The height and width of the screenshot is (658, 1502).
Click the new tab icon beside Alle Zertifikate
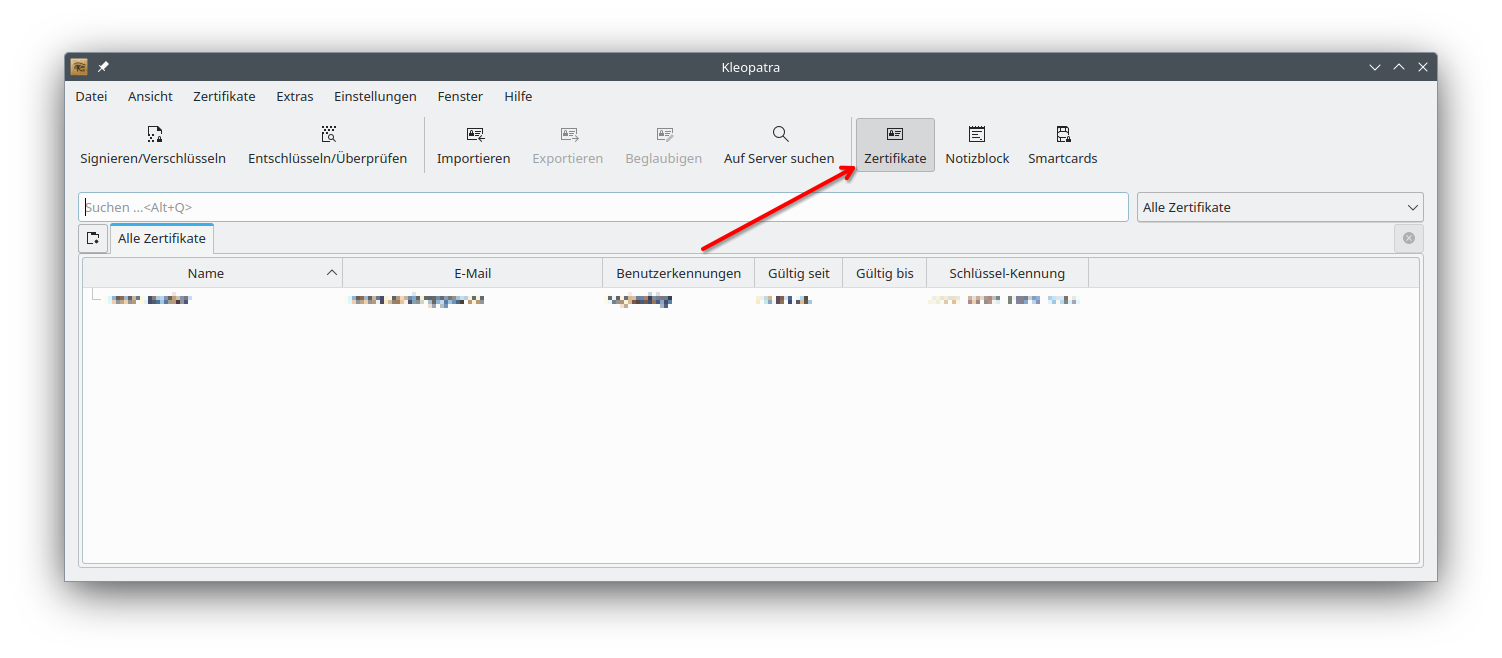coord(93,238)
